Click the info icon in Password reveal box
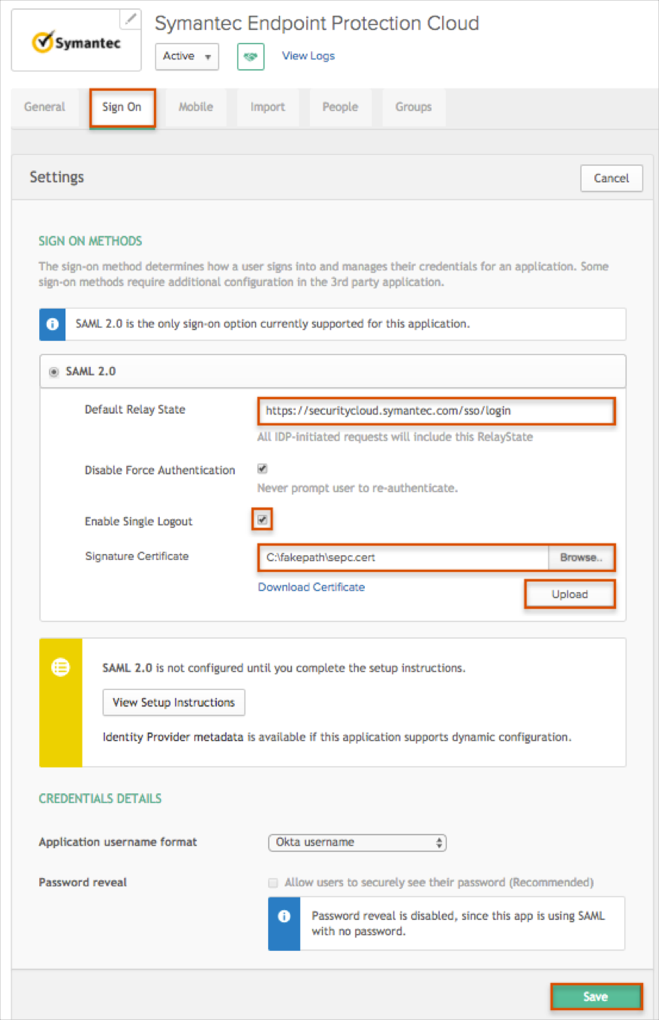Image resolution: width=659 pixels, height=1020 pixels. tap(284, 916)
